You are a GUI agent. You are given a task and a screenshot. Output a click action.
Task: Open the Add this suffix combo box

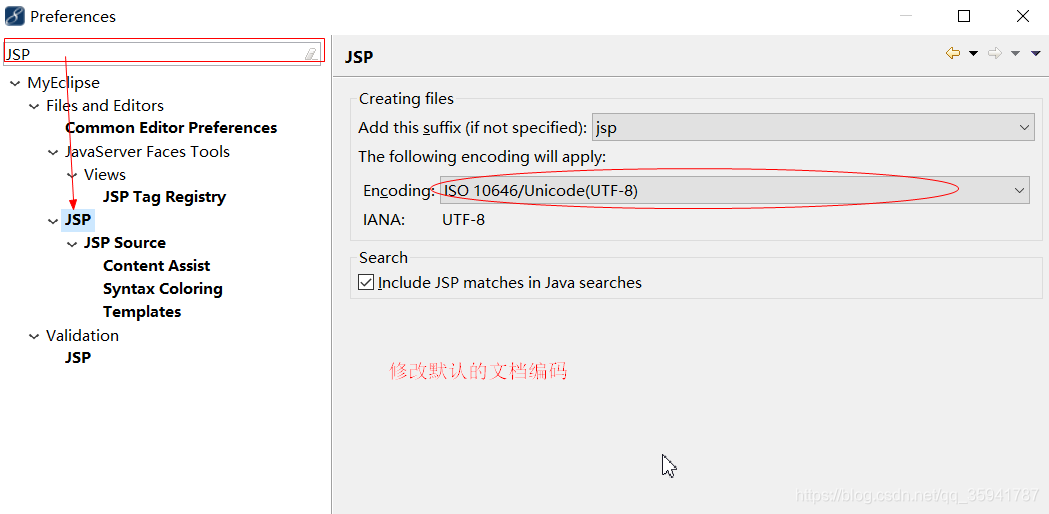click(x=814, y=128)
